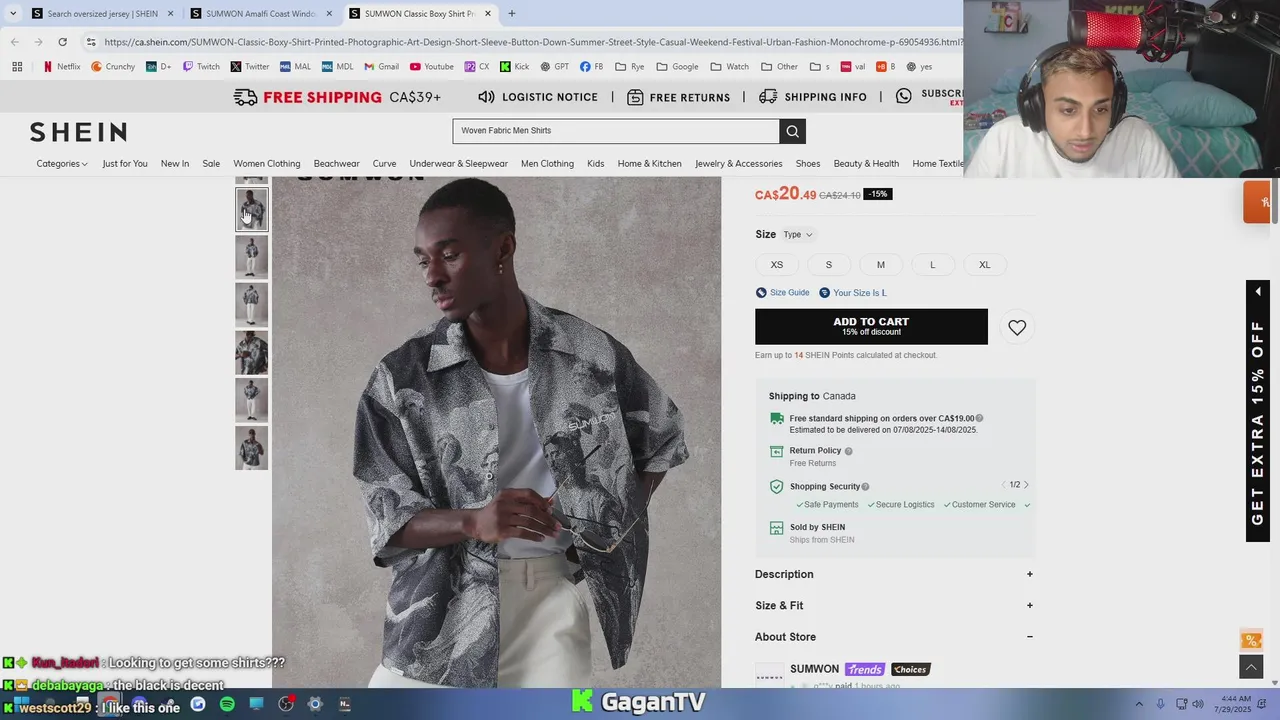The height and width of the screenshot is (720, 1280).
Task: Open the Rye bookmarks folder
Action: [x=630, y=67]
